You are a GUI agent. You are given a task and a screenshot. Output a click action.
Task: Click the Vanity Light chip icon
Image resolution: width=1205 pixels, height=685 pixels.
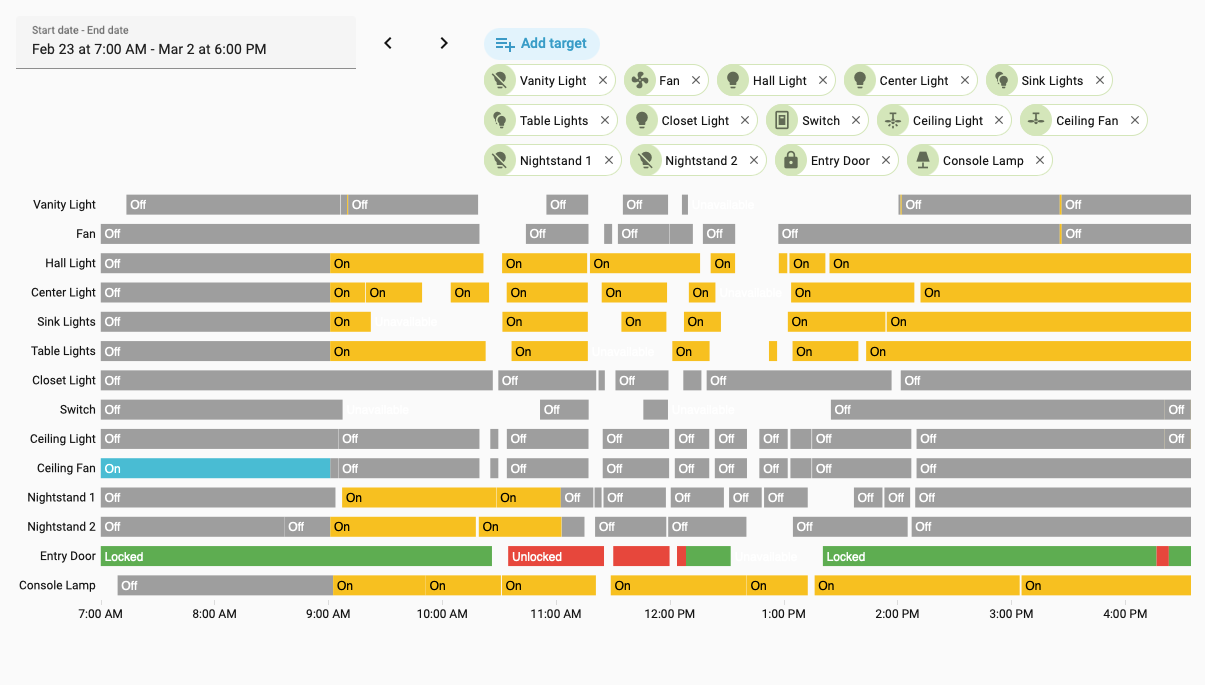point(500,81)
